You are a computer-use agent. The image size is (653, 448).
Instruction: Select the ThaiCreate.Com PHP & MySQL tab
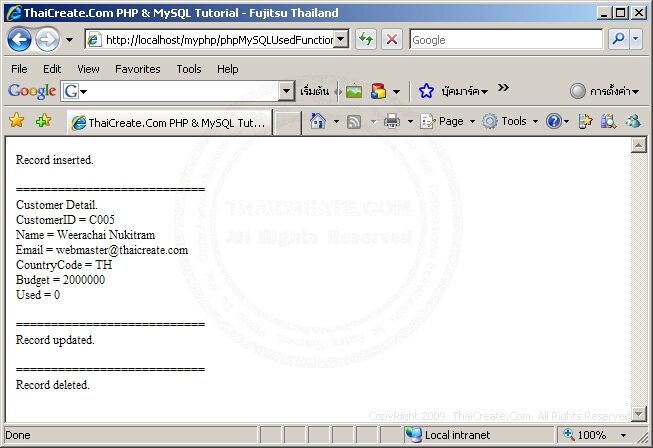169,123
